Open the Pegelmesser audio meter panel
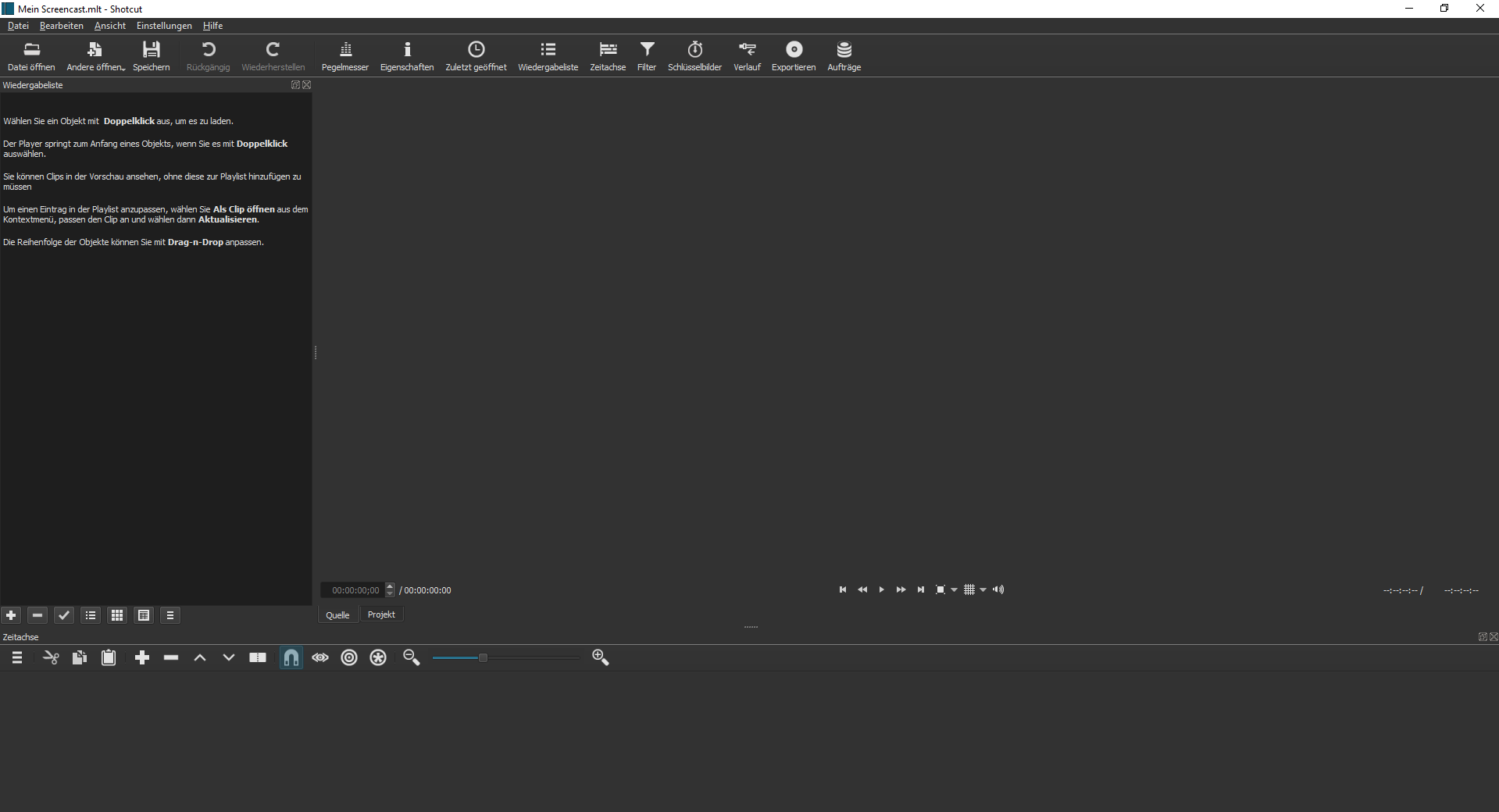The width and height of the screenshot is (1499, 812). (x=345, y=56)
